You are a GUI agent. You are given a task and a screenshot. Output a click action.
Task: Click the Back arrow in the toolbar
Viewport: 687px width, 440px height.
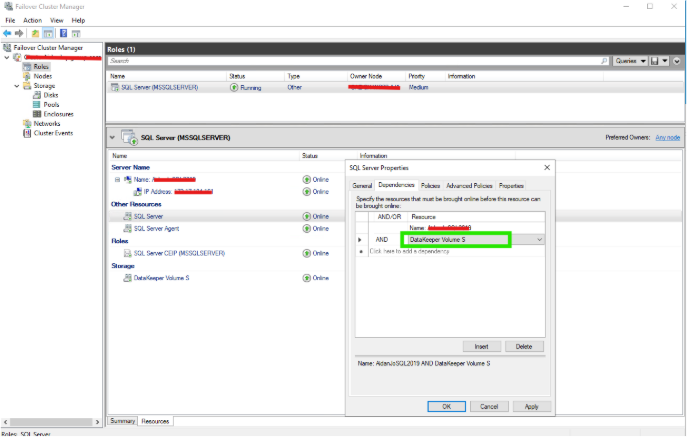7,33
